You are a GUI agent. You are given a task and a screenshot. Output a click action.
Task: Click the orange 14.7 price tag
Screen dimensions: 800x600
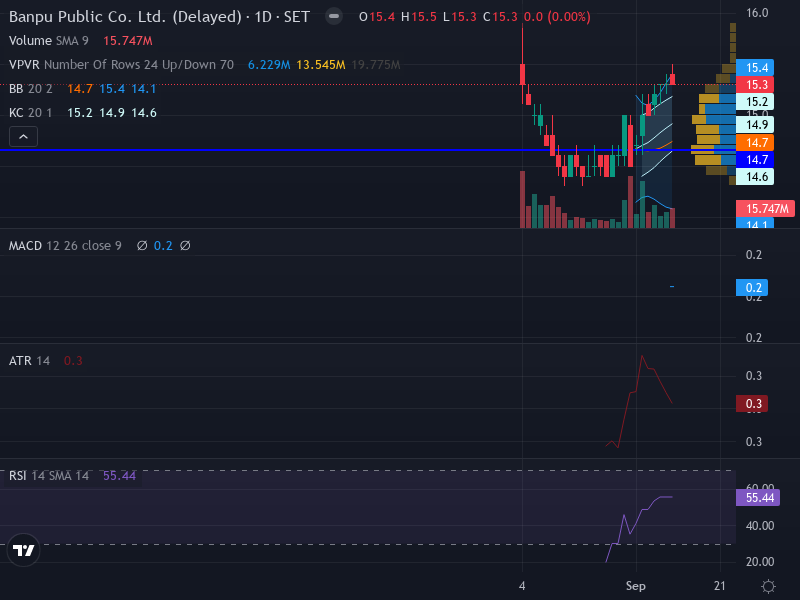[x=755, y=143]
